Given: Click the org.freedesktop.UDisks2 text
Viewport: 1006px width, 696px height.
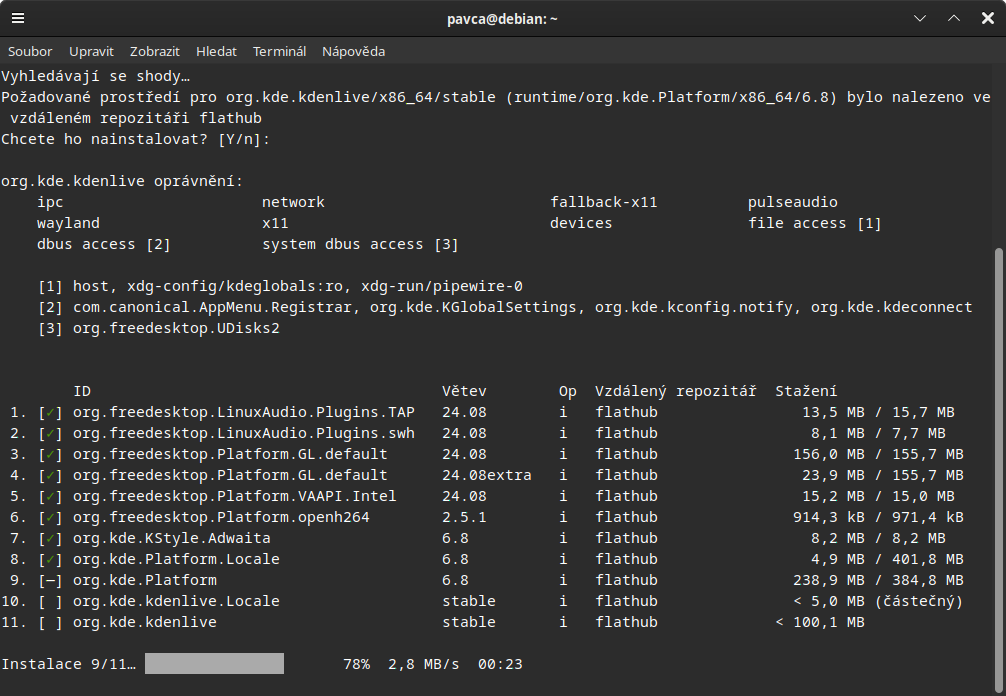Looking at the screenshot, I should 176,328.
